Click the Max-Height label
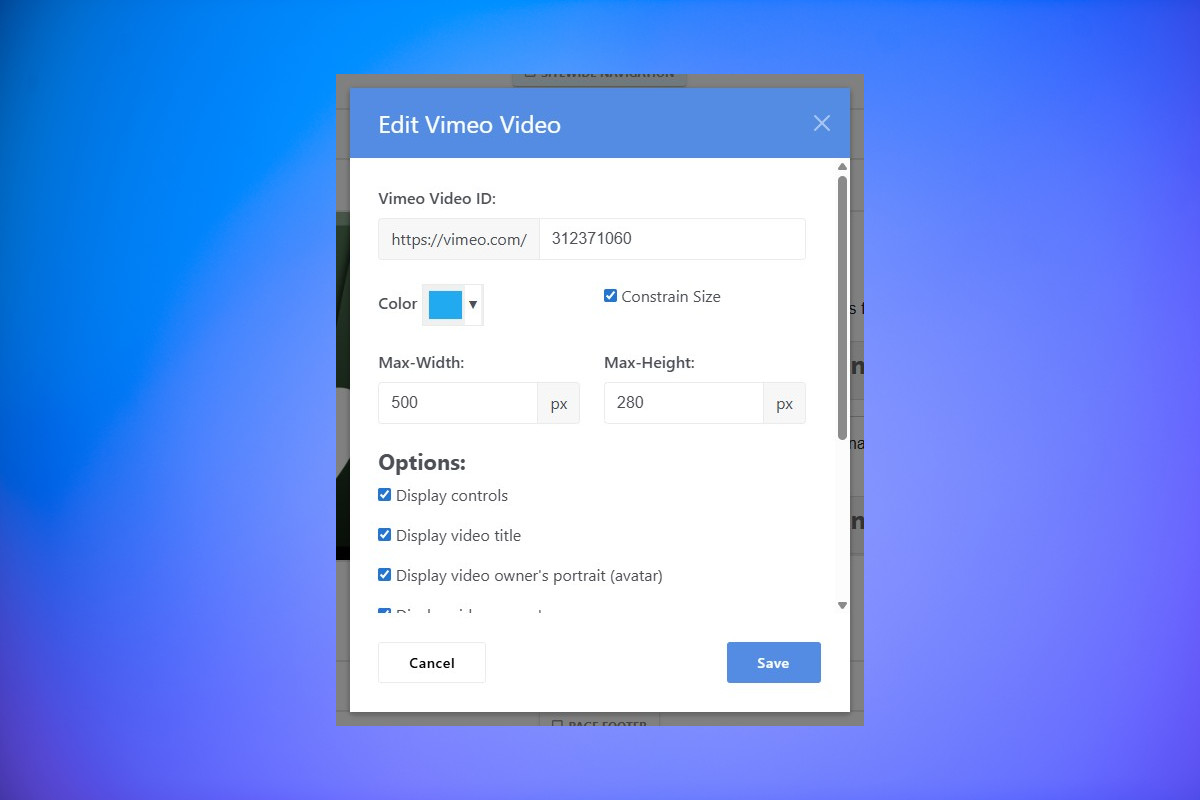This screenshot has height=800, width=1200. pos(649,363)
